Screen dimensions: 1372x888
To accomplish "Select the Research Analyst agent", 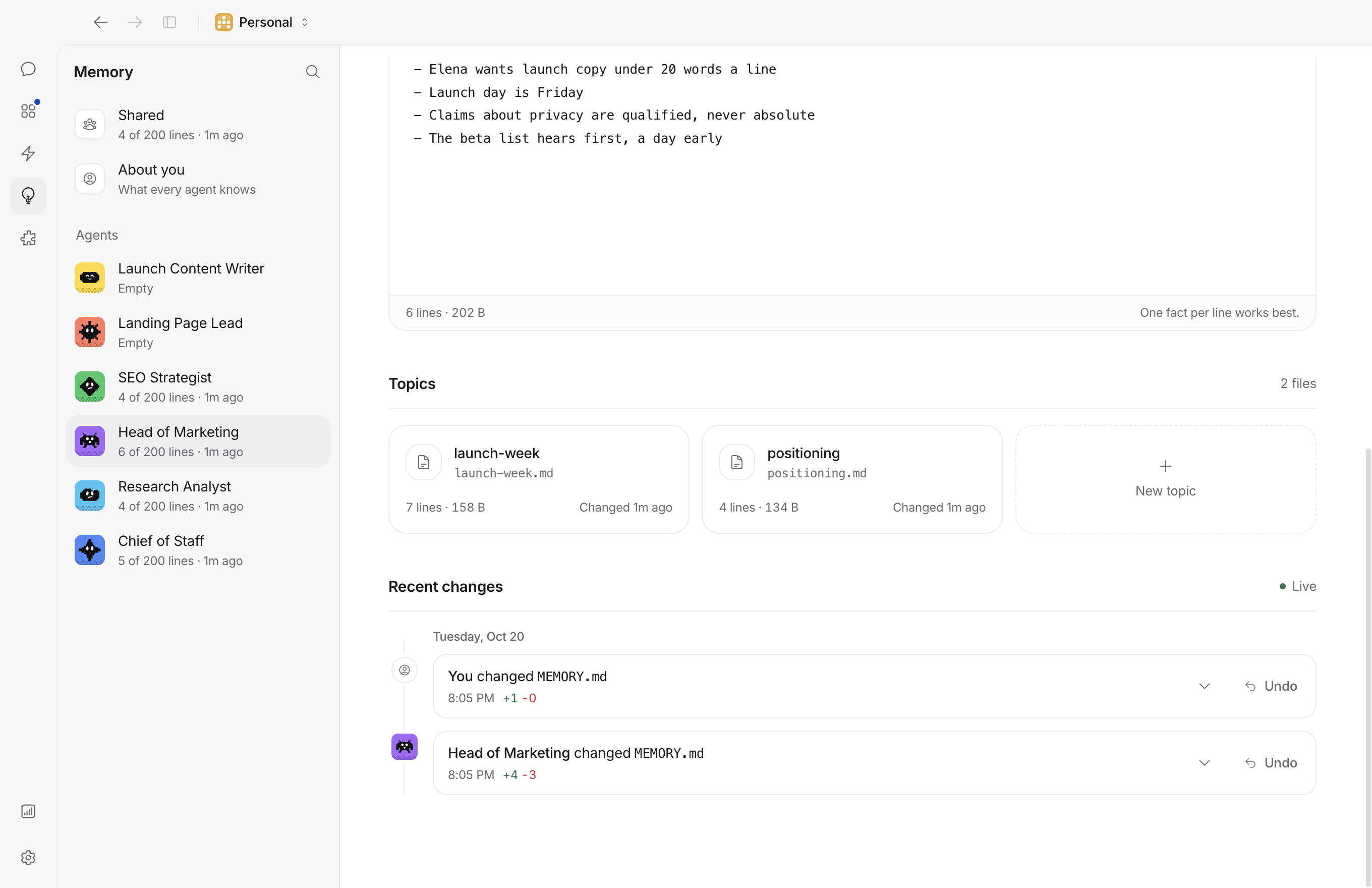I will click(x=198, y=496).
